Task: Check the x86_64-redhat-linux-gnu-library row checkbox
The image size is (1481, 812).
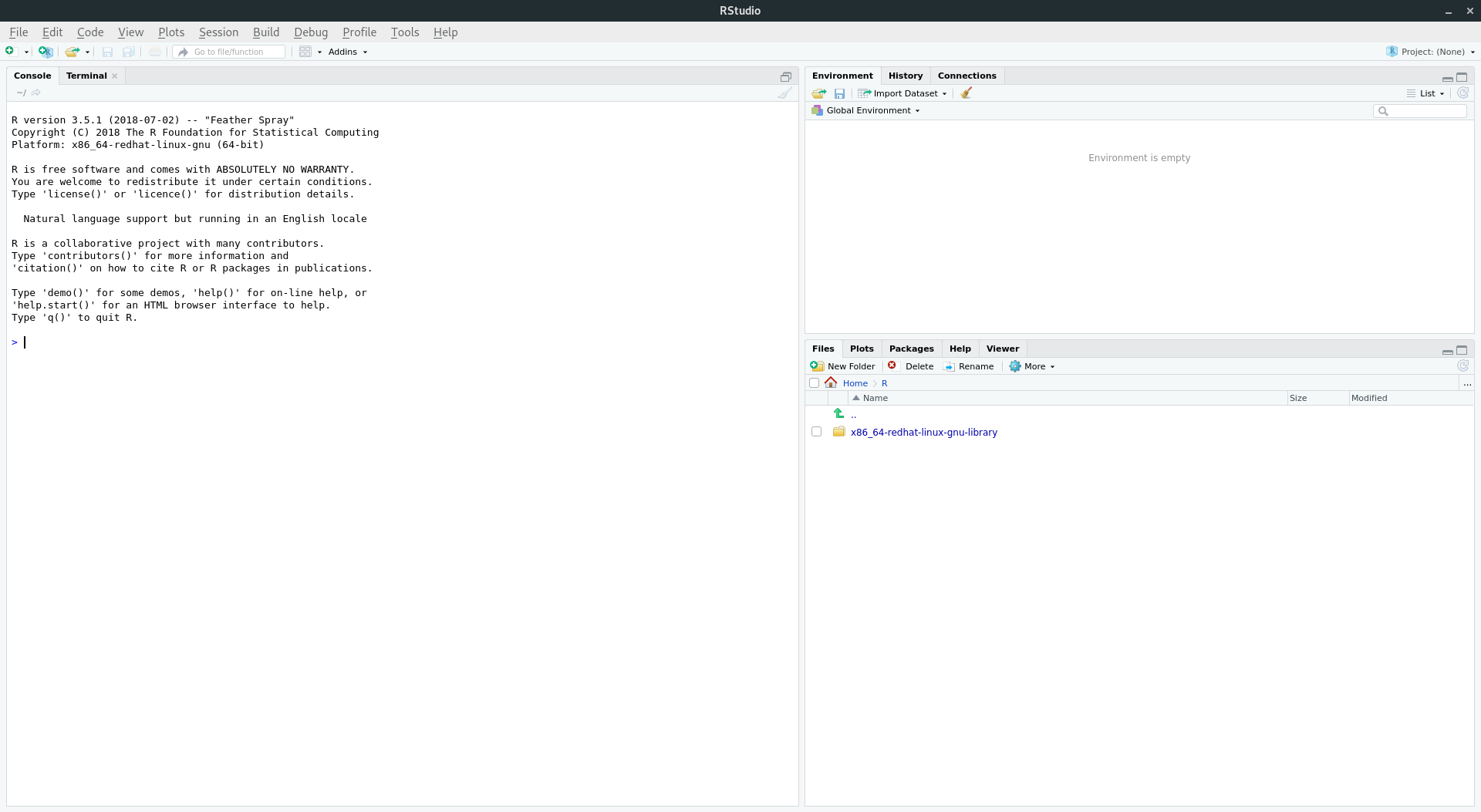Action: (x=816, y=432)
